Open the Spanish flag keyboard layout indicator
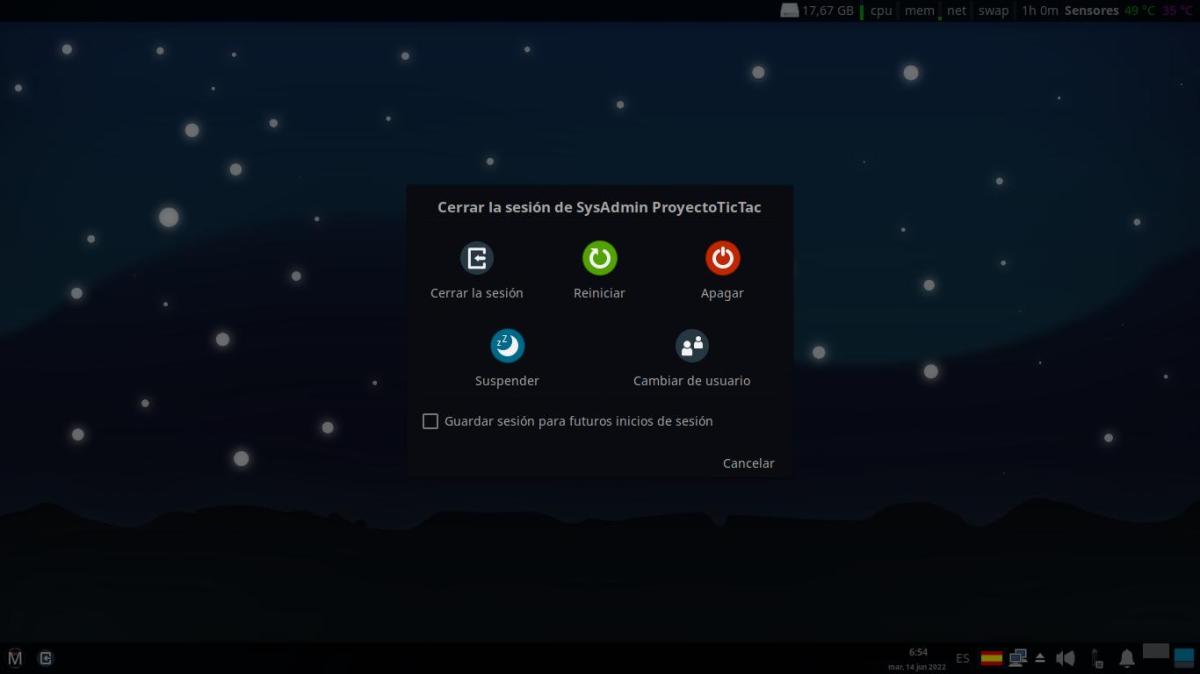This screenshot has height=674, width=1200. [991, 658]
